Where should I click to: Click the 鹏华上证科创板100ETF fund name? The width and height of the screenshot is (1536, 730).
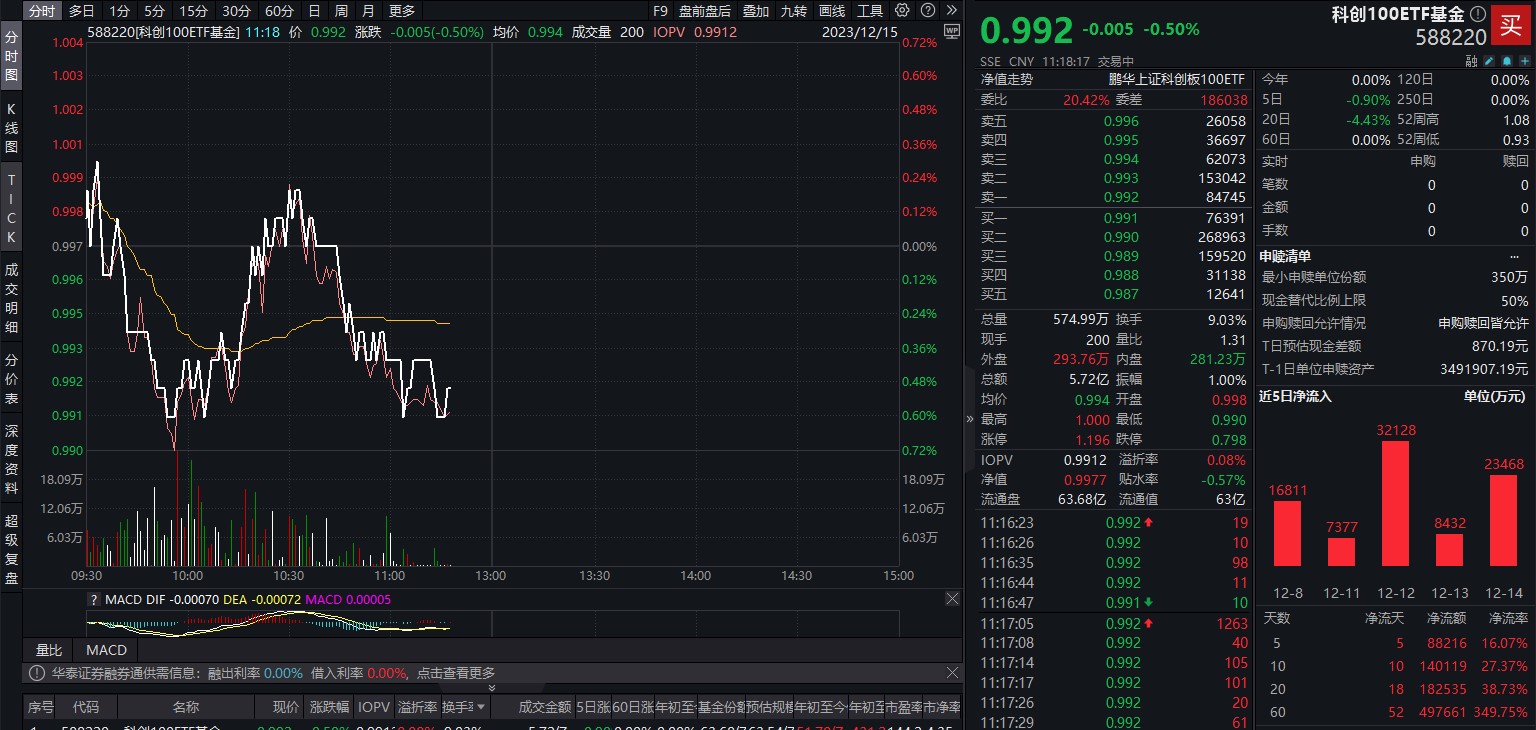(1177, 79)
